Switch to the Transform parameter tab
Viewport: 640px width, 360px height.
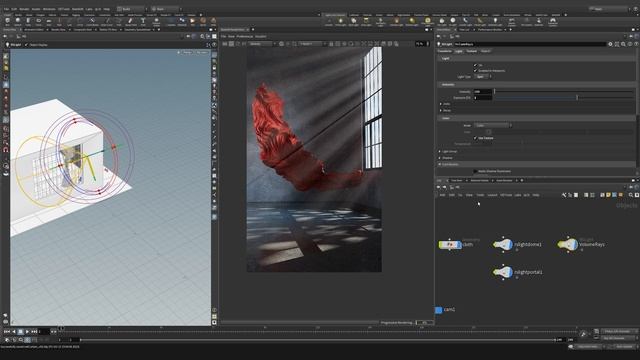[x=444, y=51]
